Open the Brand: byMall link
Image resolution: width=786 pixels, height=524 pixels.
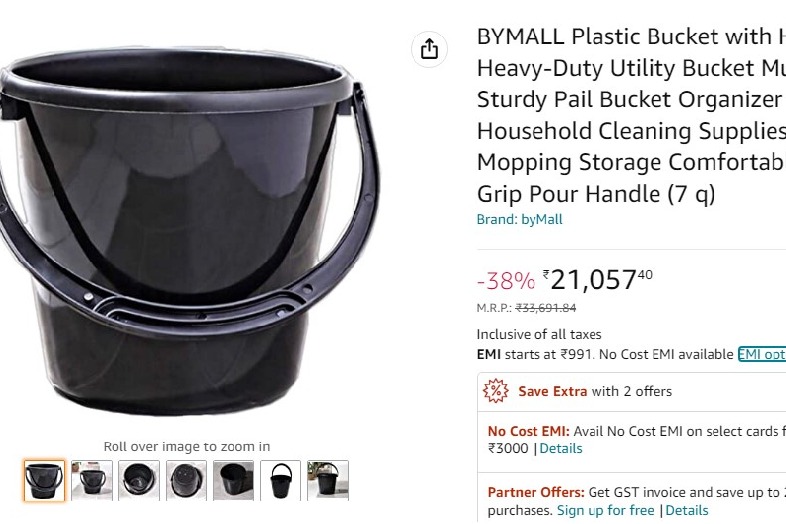[x=519, y=220]
